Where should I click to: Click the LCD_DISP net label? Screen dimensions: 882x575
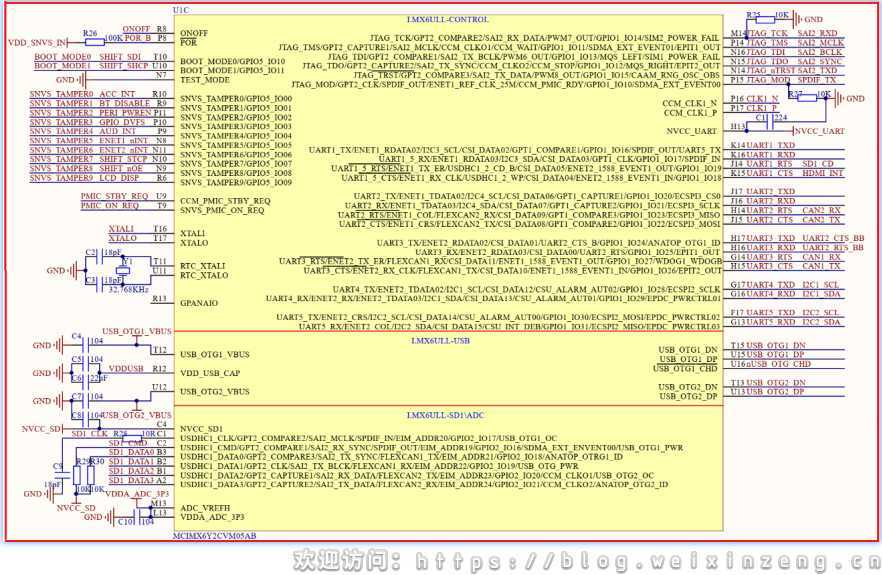pyautogui.click(x=119, y=178)
